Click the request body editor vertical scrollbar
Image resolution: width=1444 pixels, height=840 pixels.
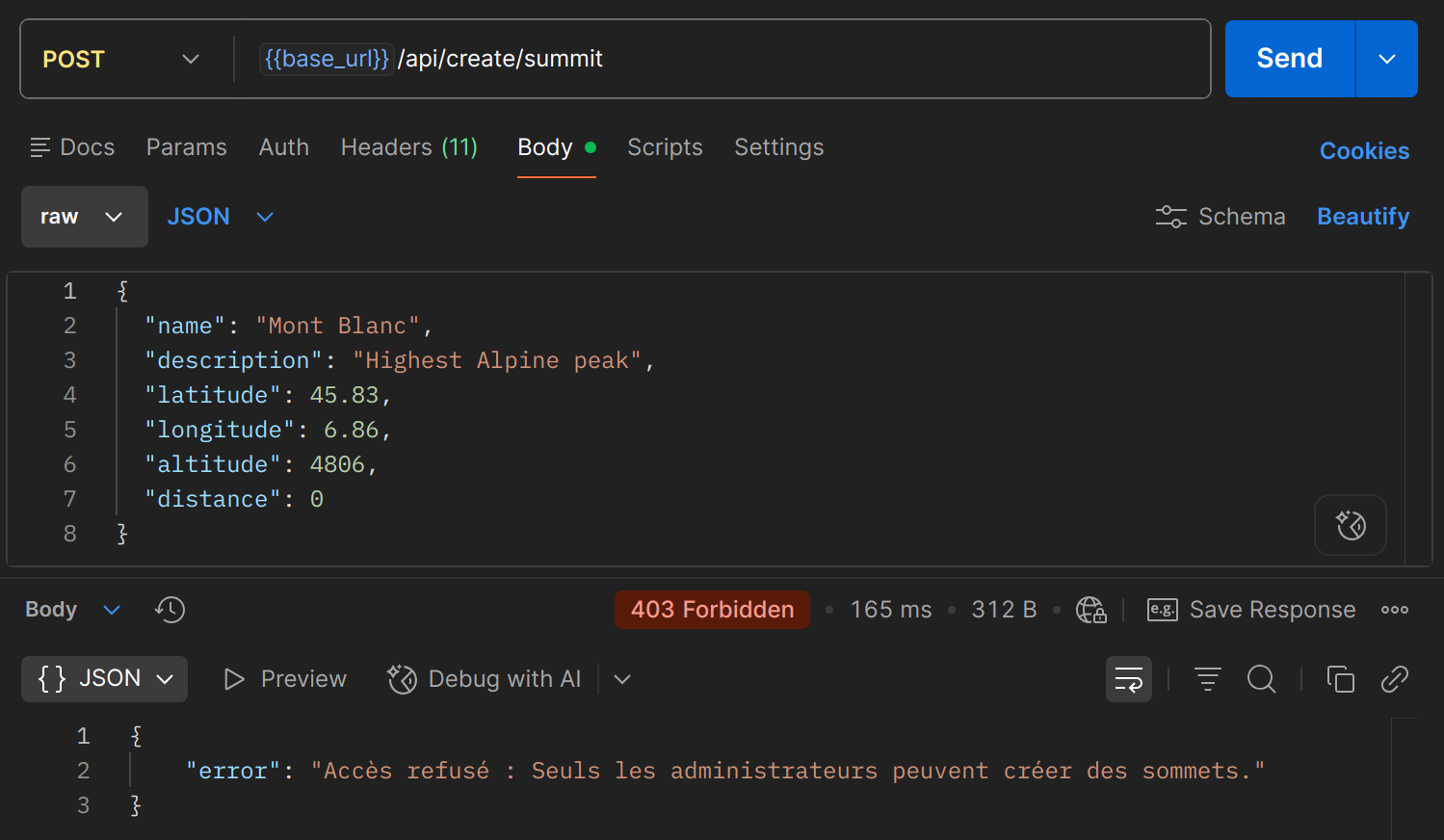(x=1418, y=418)
